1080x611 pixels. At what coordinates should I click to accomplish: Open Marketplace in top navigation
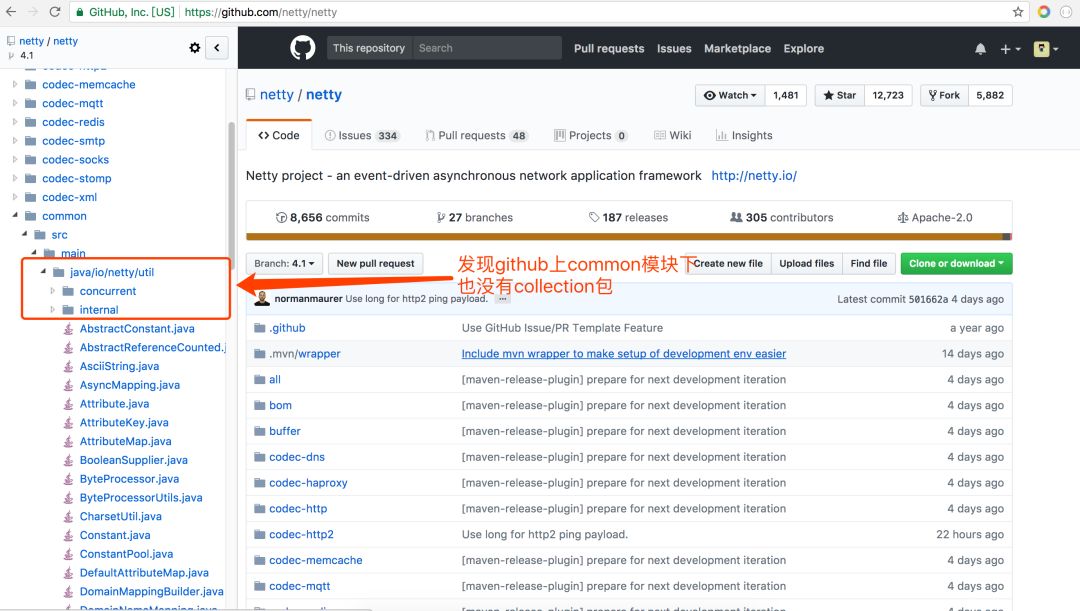737,48
